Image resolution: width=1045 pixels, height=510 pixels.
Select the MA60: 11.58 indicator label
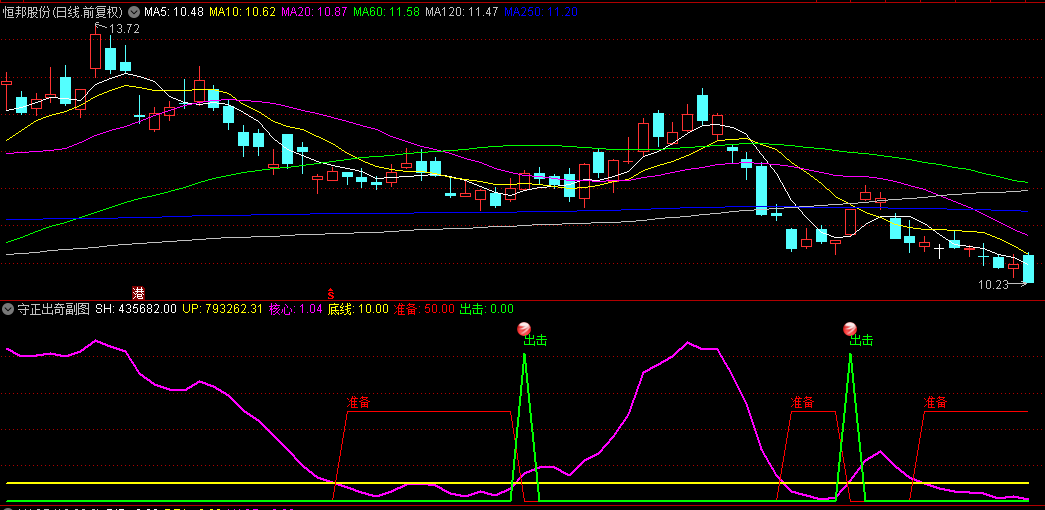387,12
